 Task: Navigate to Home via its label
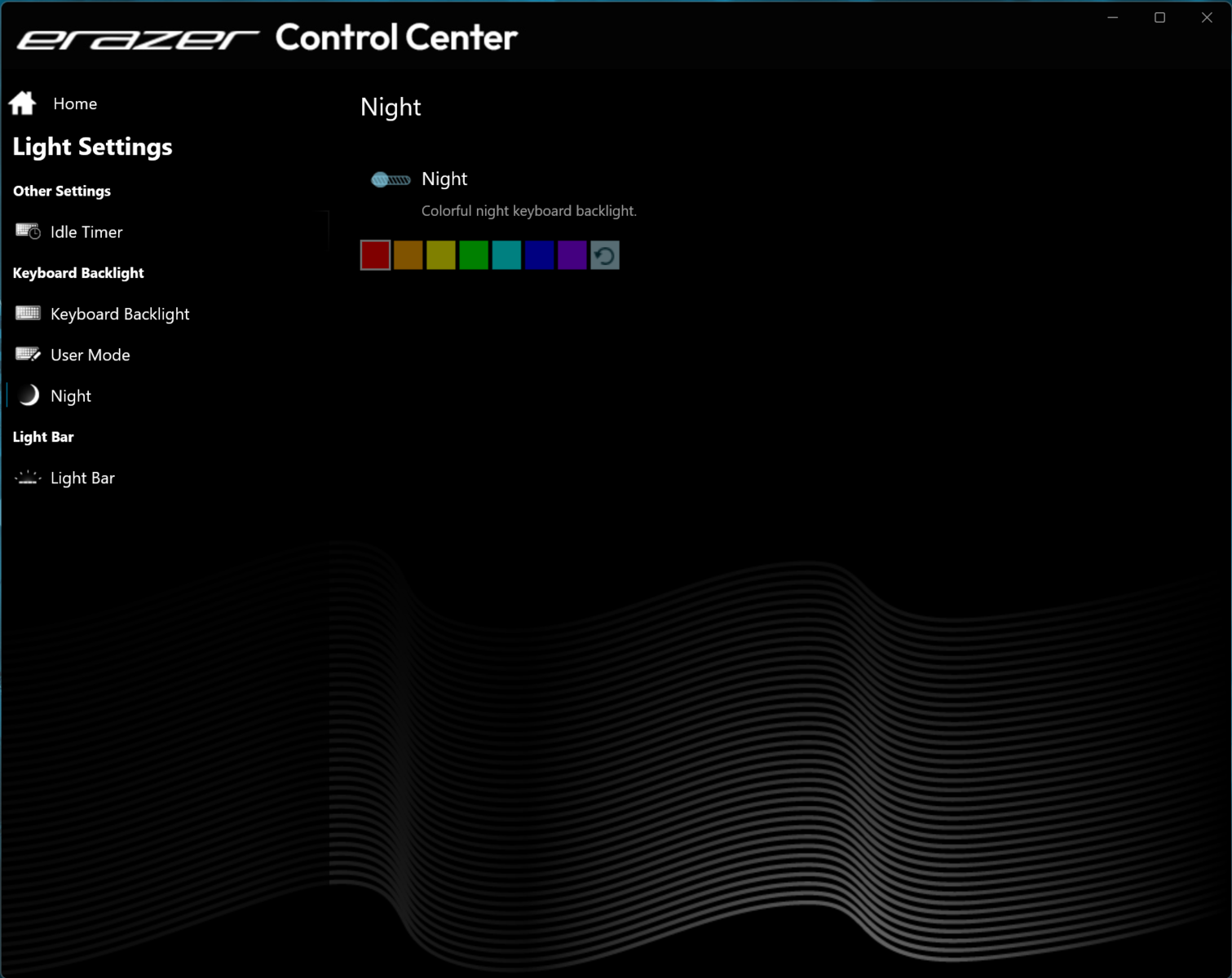75,104
